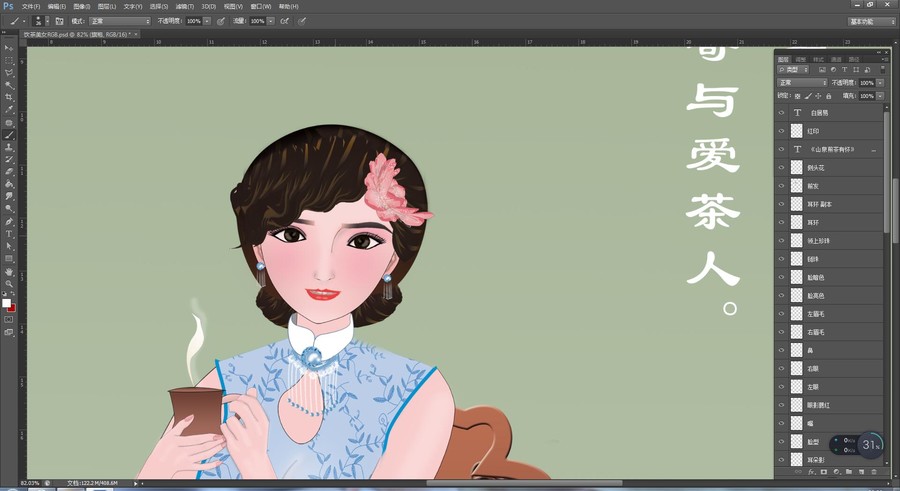Select the Rectangular Marquee tool
This screenshot has height=491, width=900.
tap(9, 60)
